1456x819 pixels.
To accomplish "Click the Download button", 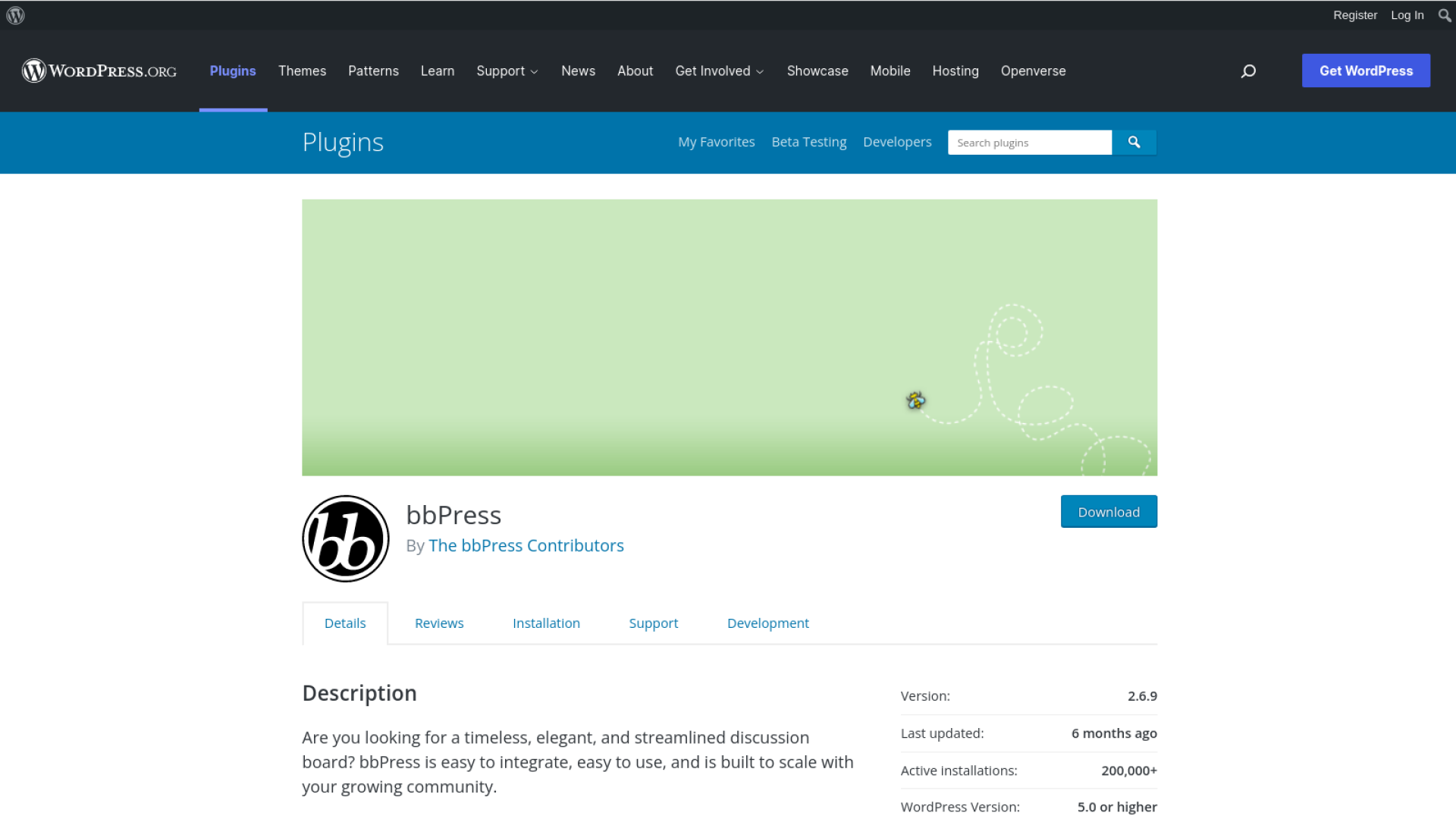I will (x=1109, y=512).
